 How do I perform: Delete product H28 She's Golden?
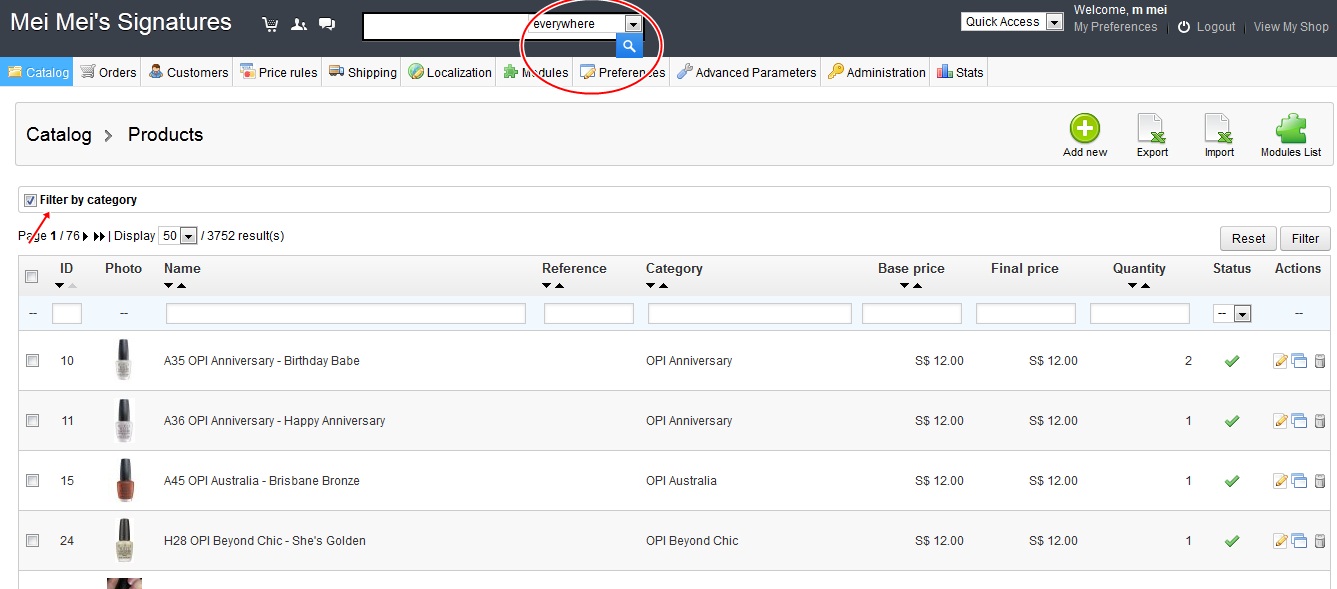1319,541
